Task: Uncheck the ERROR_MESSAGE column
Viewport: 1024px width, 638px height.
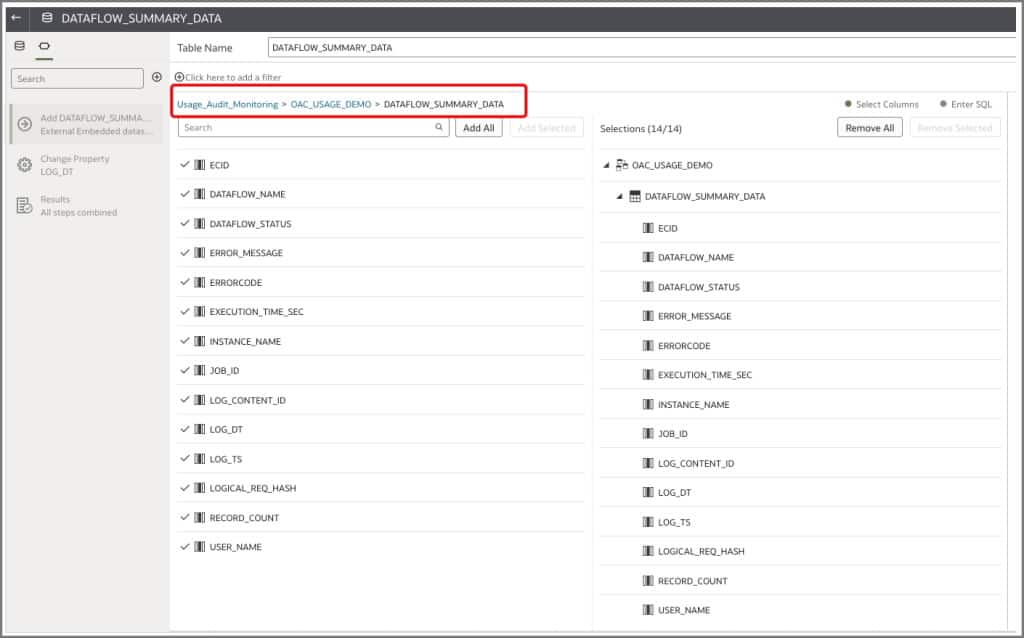Action: coord(185,253)
